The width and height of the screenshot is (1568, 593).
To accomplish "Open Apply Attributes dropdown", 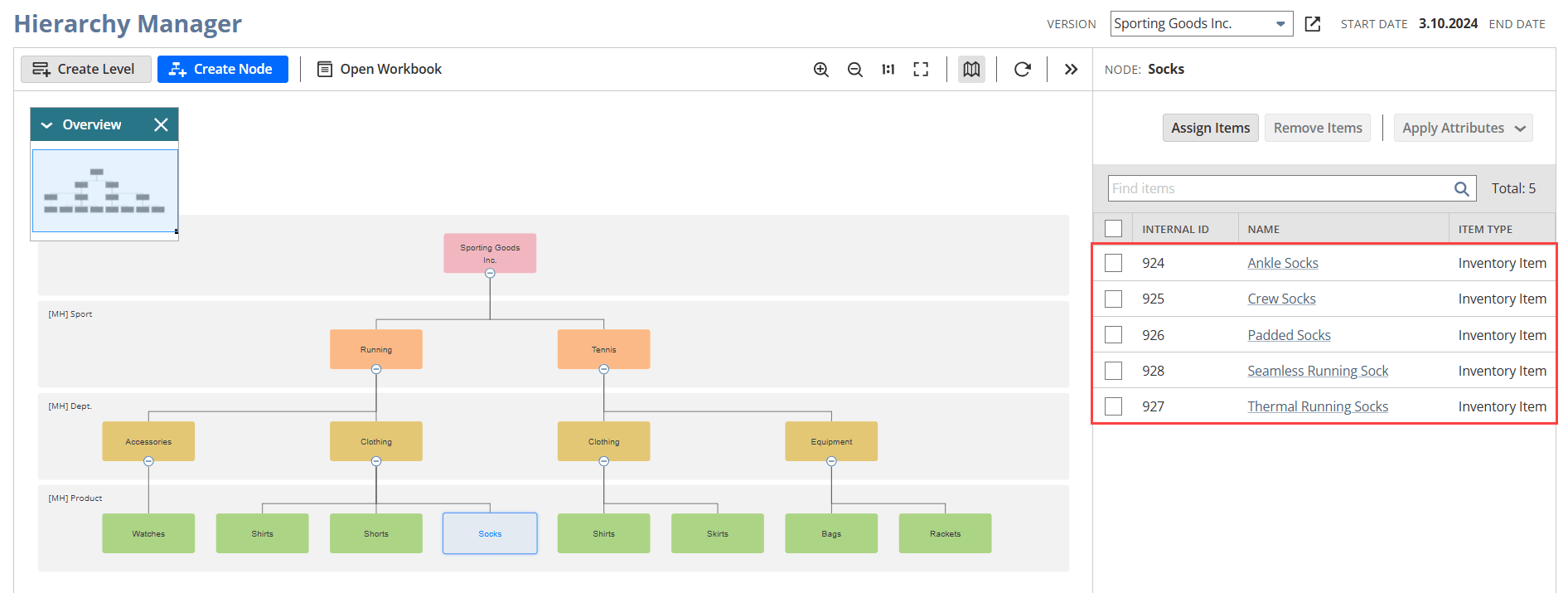I will click(x=1464, y=128).
